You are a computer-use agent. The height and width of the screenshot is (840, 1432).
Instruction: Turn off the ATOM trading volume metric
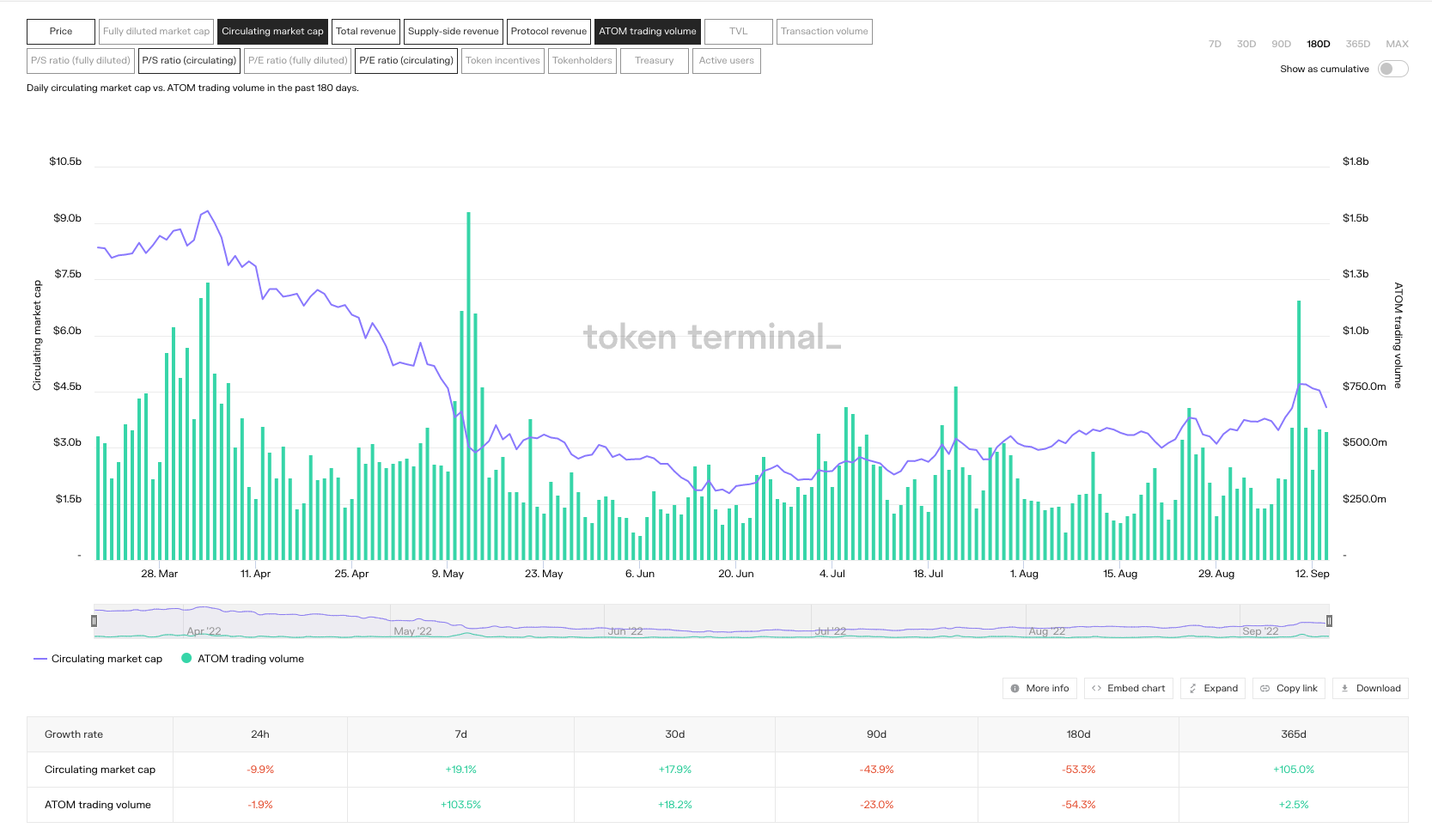[x=647, y=32]
